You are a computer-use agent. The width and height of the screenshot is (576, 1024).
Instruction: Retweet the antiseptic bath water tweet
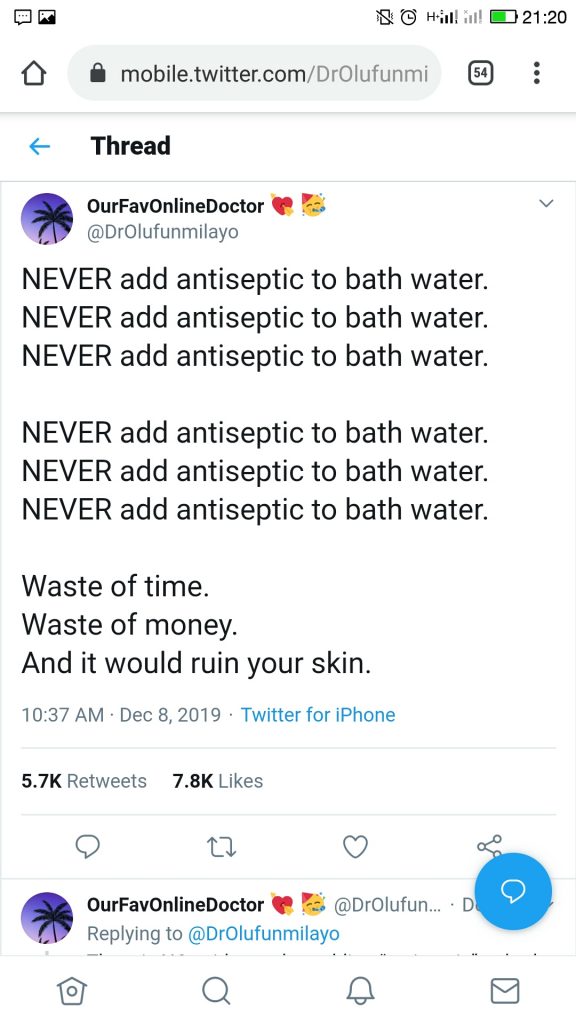click(x=221, y=846)
